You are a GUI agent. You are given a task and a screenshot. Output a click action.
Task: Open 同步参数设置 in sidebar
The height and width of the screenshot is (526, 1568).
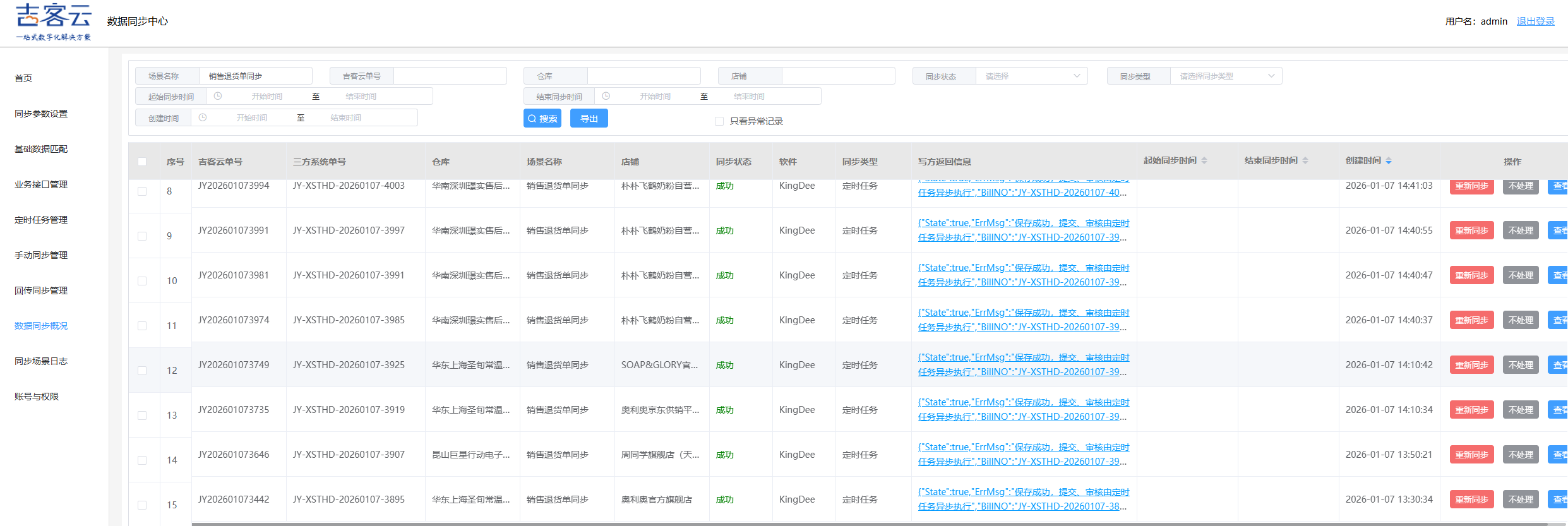coord(41,114)
